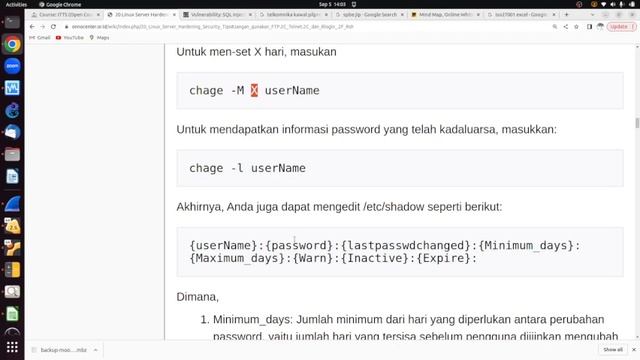Open a new browser tab
This screenshot has height=360, width=640.
(566, 15)
